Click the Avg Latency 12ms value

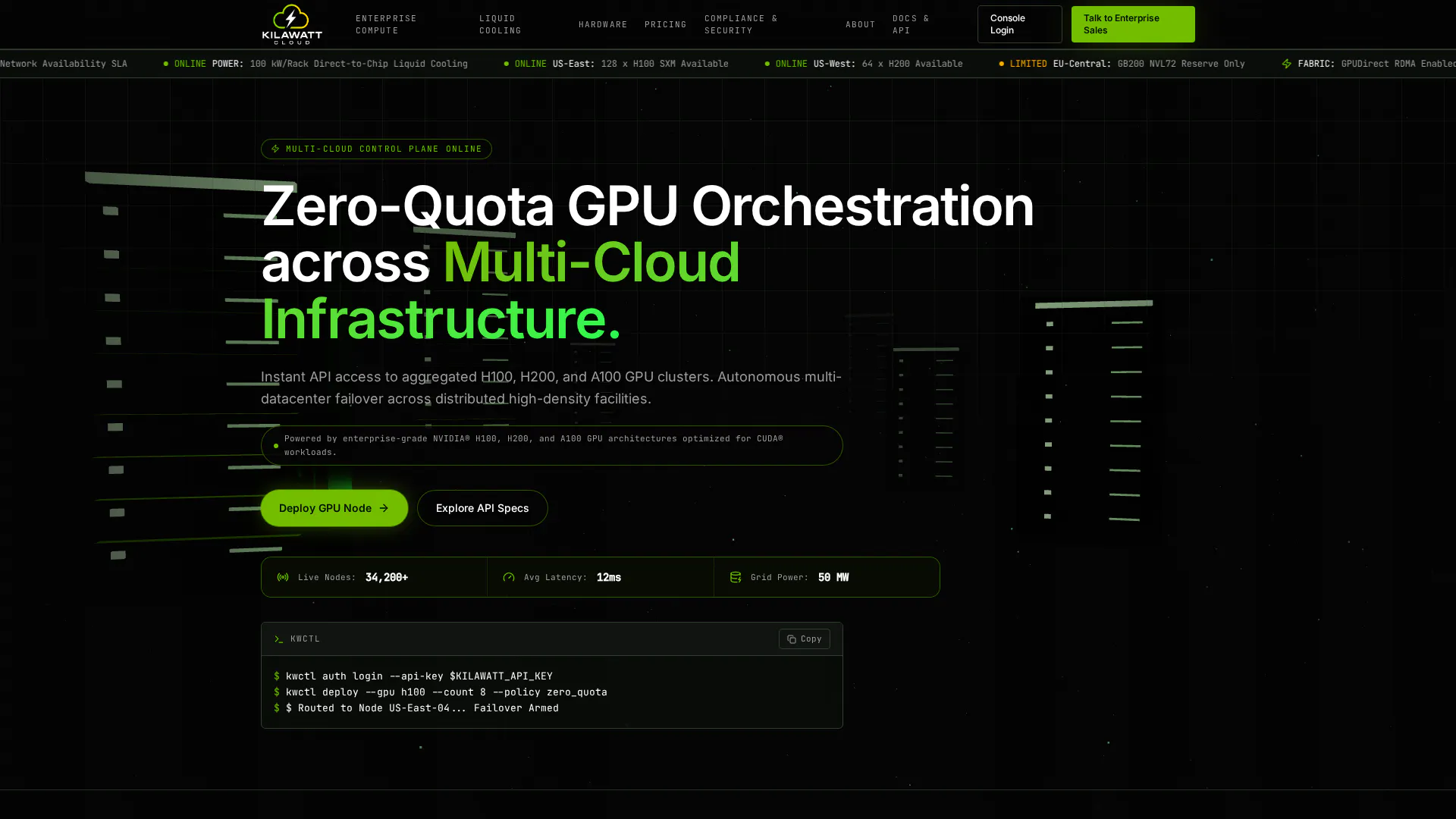coord(609,577)
